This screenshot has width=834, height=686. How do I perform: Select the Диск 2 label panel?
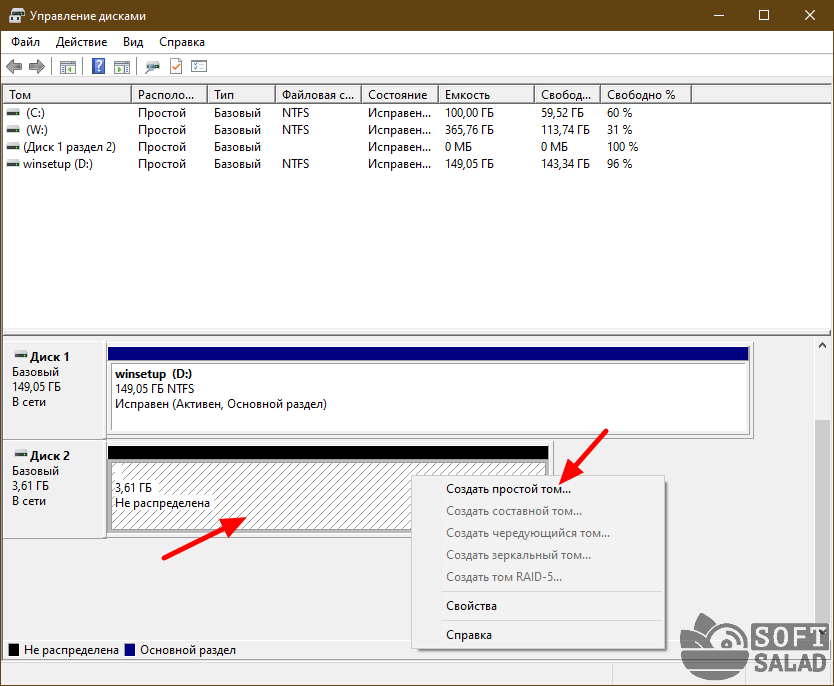click(x=54, y=485)
